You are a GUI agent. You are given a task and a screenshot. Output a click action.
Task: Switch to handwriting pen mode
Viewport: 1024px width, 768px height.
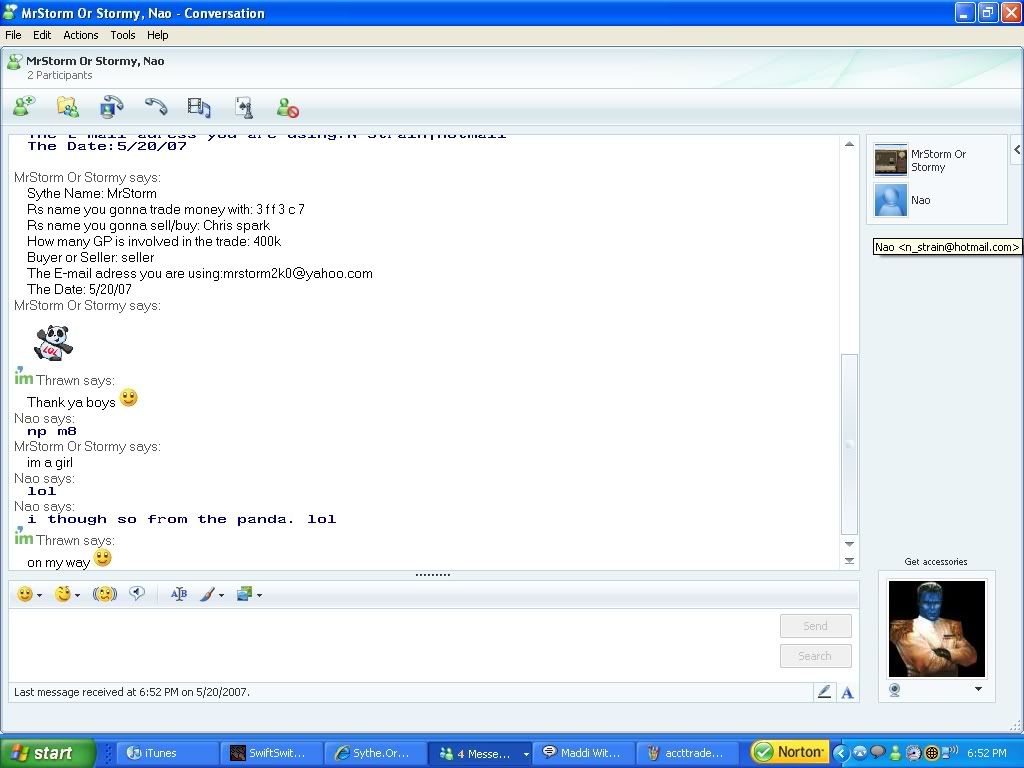click(x=824, y=692)
